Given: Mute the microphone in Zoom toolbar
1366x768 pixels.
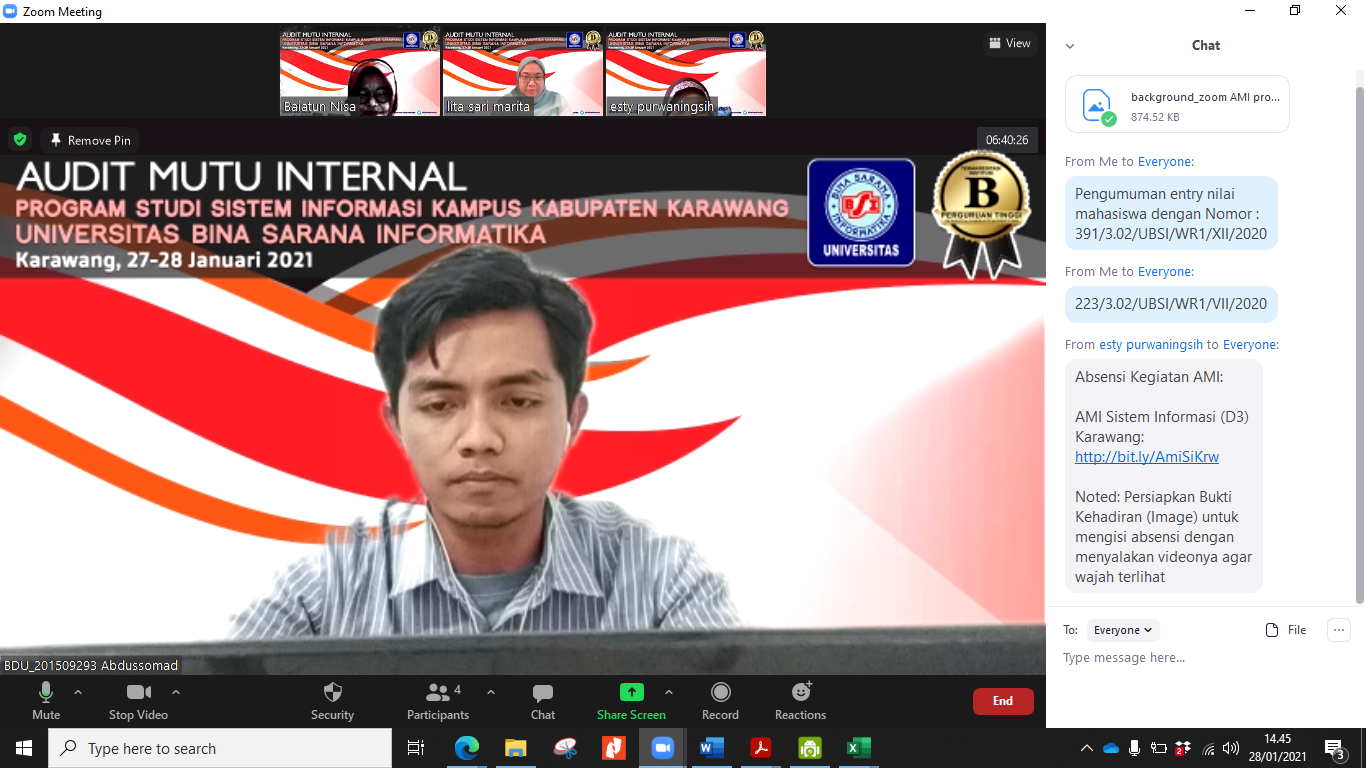Looking at the screenshot, I should tap(46, 700).
